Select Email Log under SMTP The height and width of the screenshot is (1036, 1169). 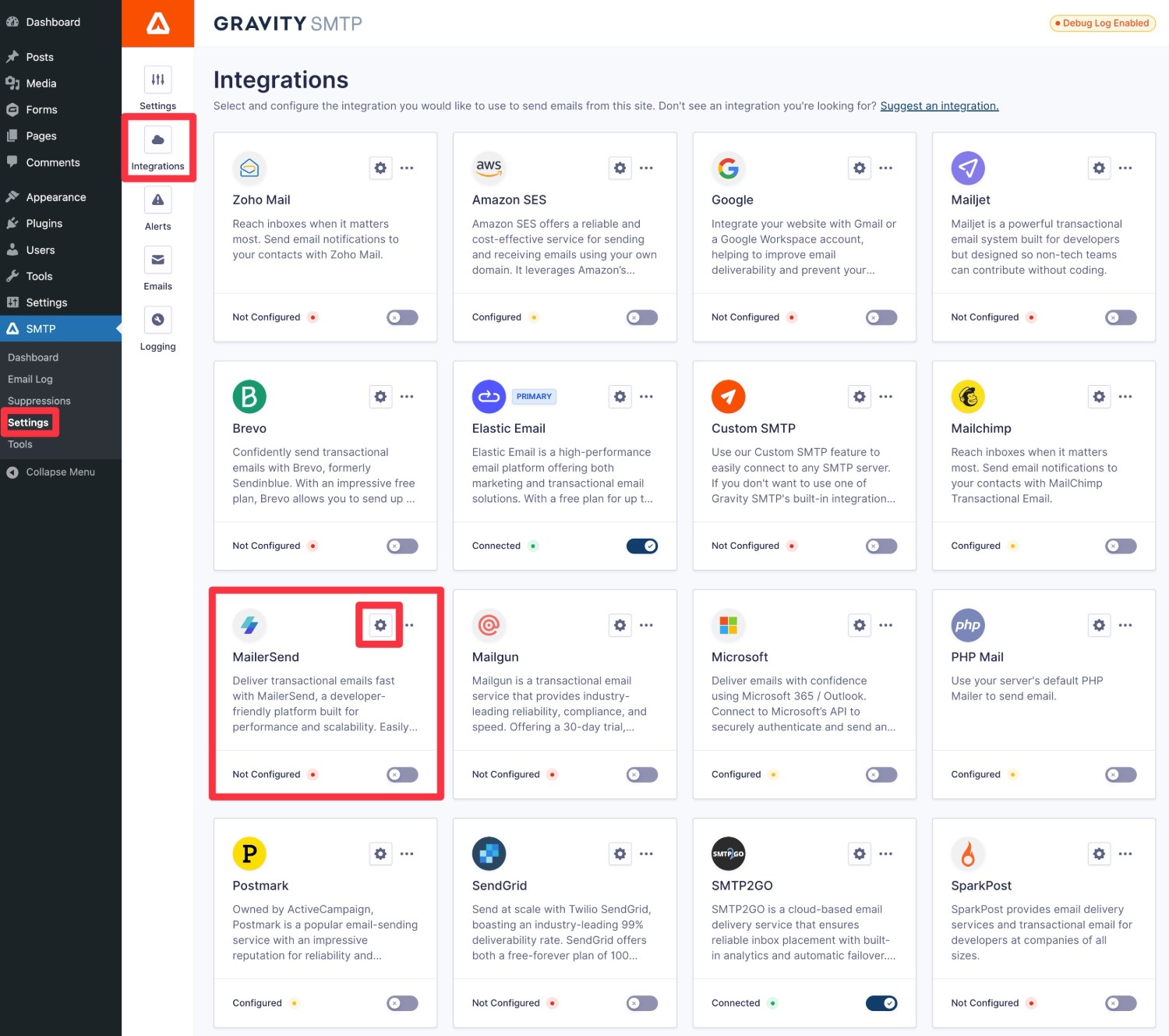30,379
